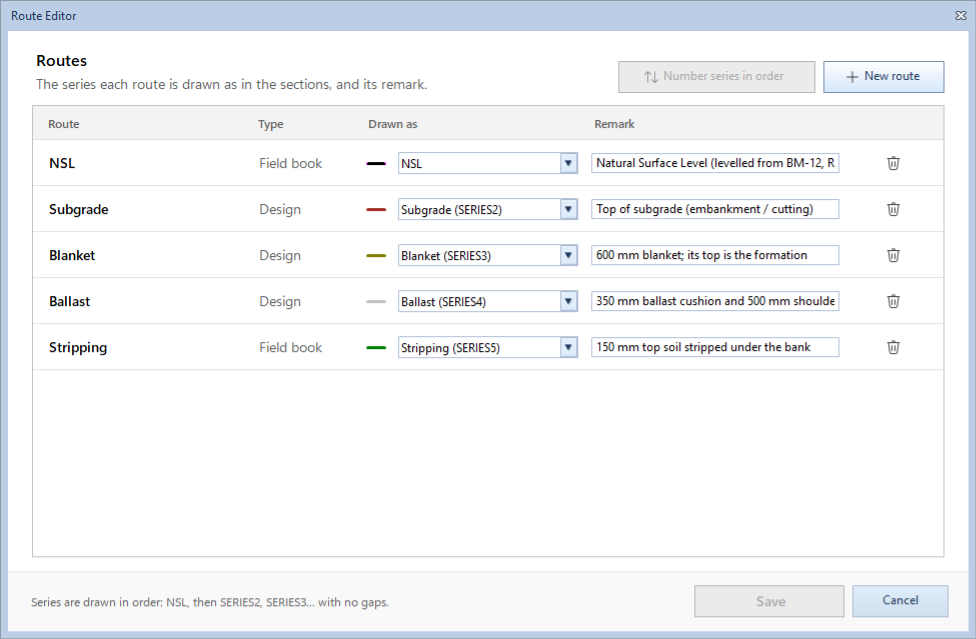Edit the 350 mm ballast cushion remark field
976x639 pixels.
tap(715, 301)
